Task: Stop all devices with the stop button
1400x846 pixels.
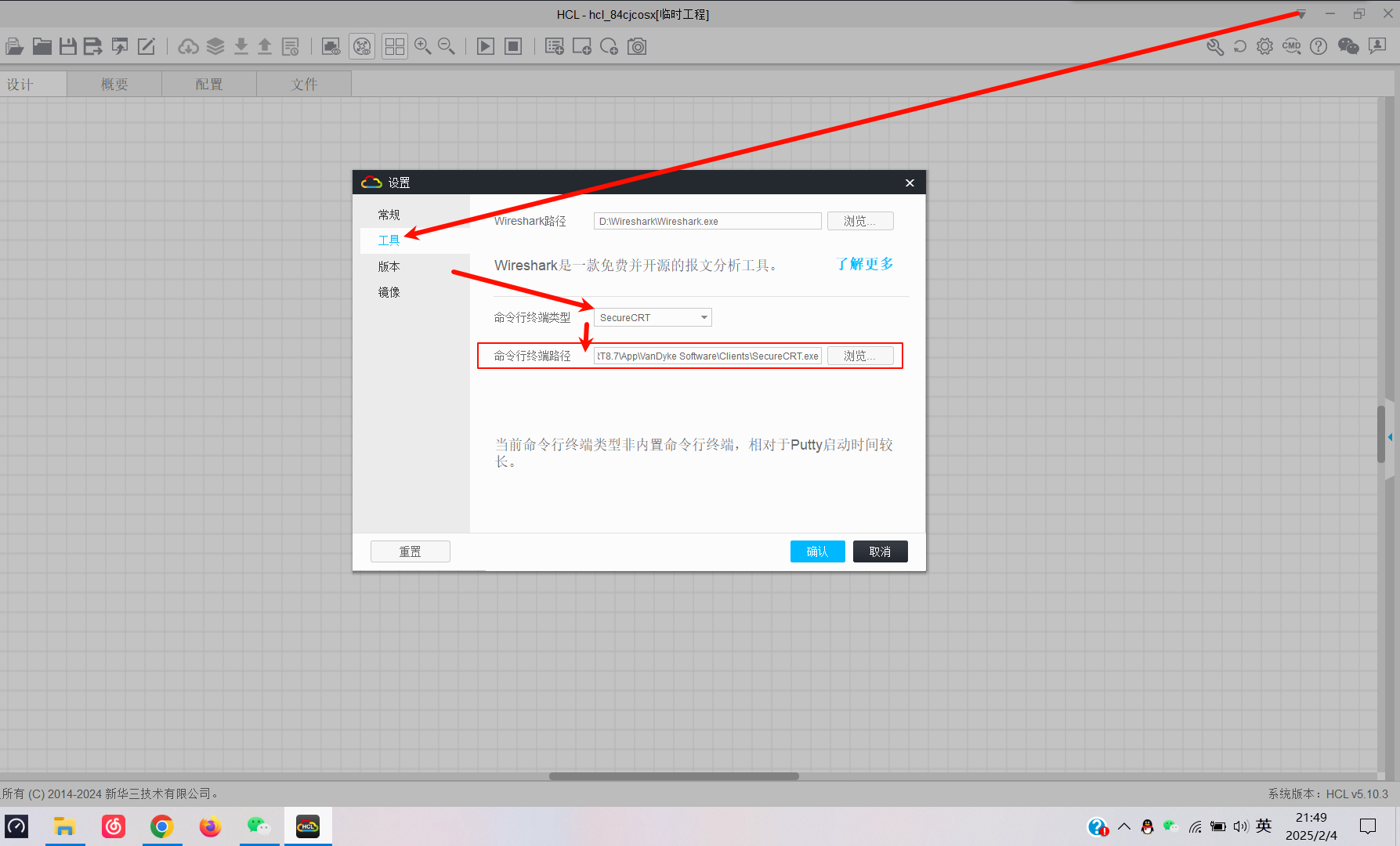Action: (x=513, y=46)
